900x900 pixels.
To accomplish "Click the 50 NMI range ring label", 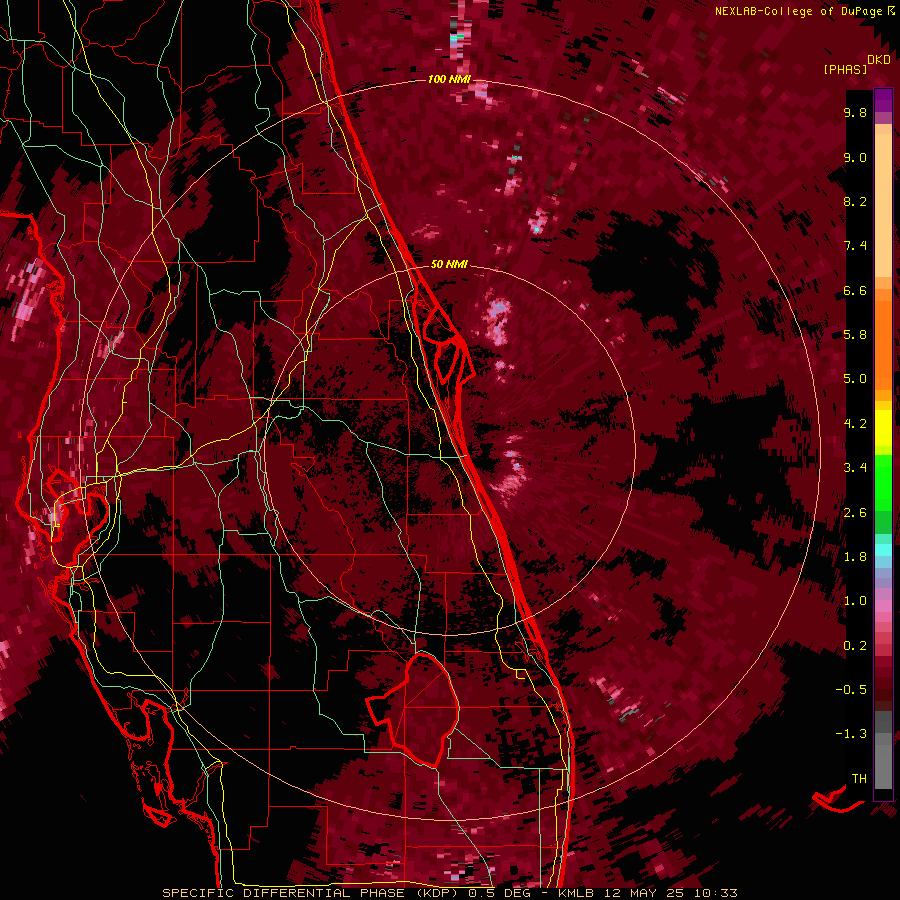I will [x=449, y=264].
